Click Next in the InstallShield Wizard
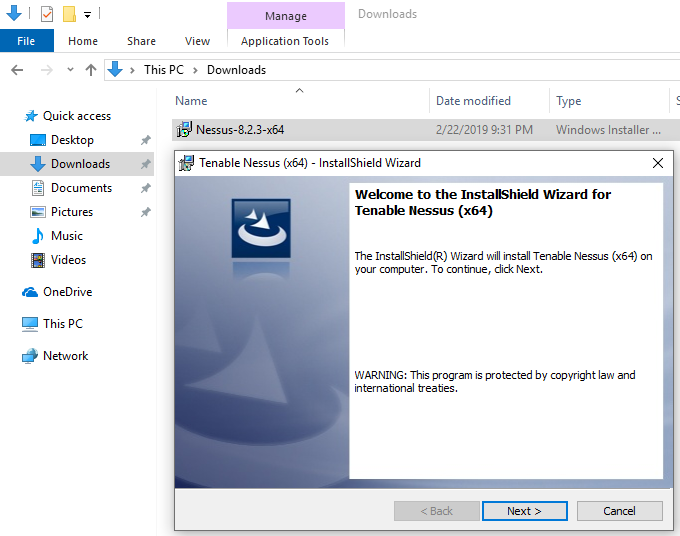This screenshot has height=536, width=680. [x=525, y=511]
